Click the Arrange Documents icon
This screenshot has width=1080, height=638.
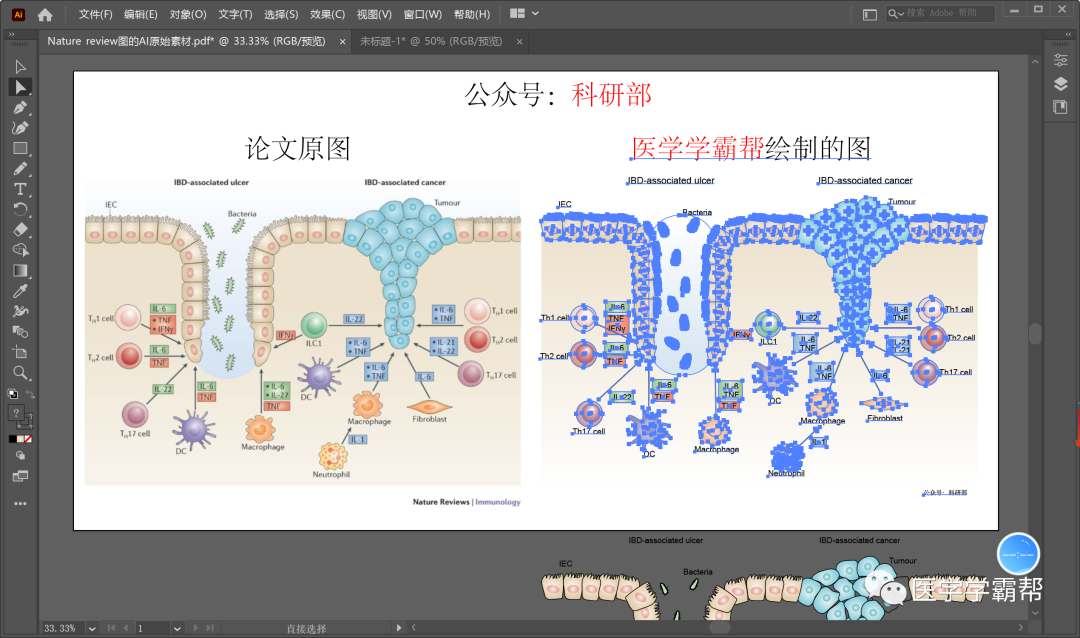coord(517,14)
